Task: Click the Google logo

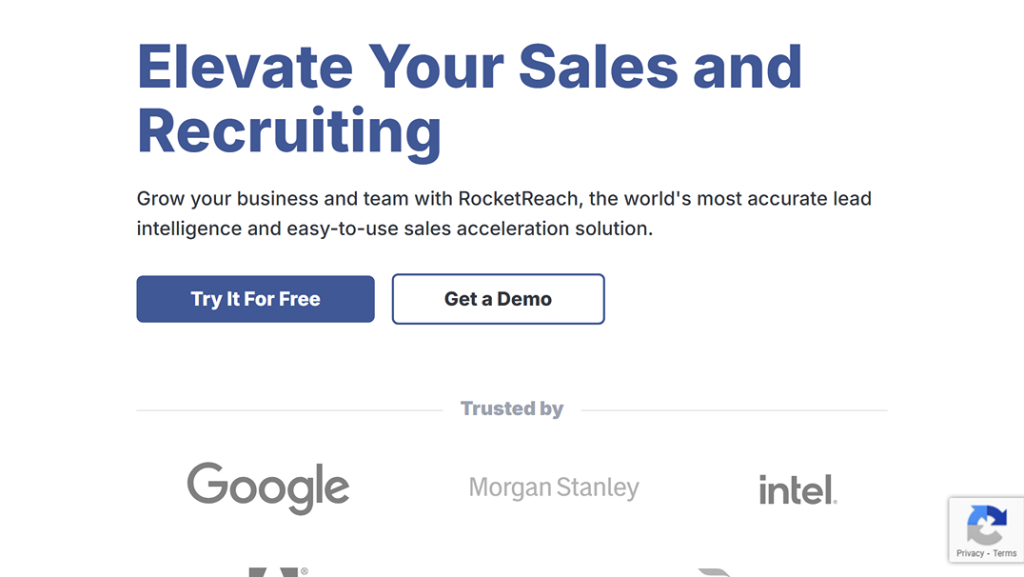Action: tap(268, 488)
